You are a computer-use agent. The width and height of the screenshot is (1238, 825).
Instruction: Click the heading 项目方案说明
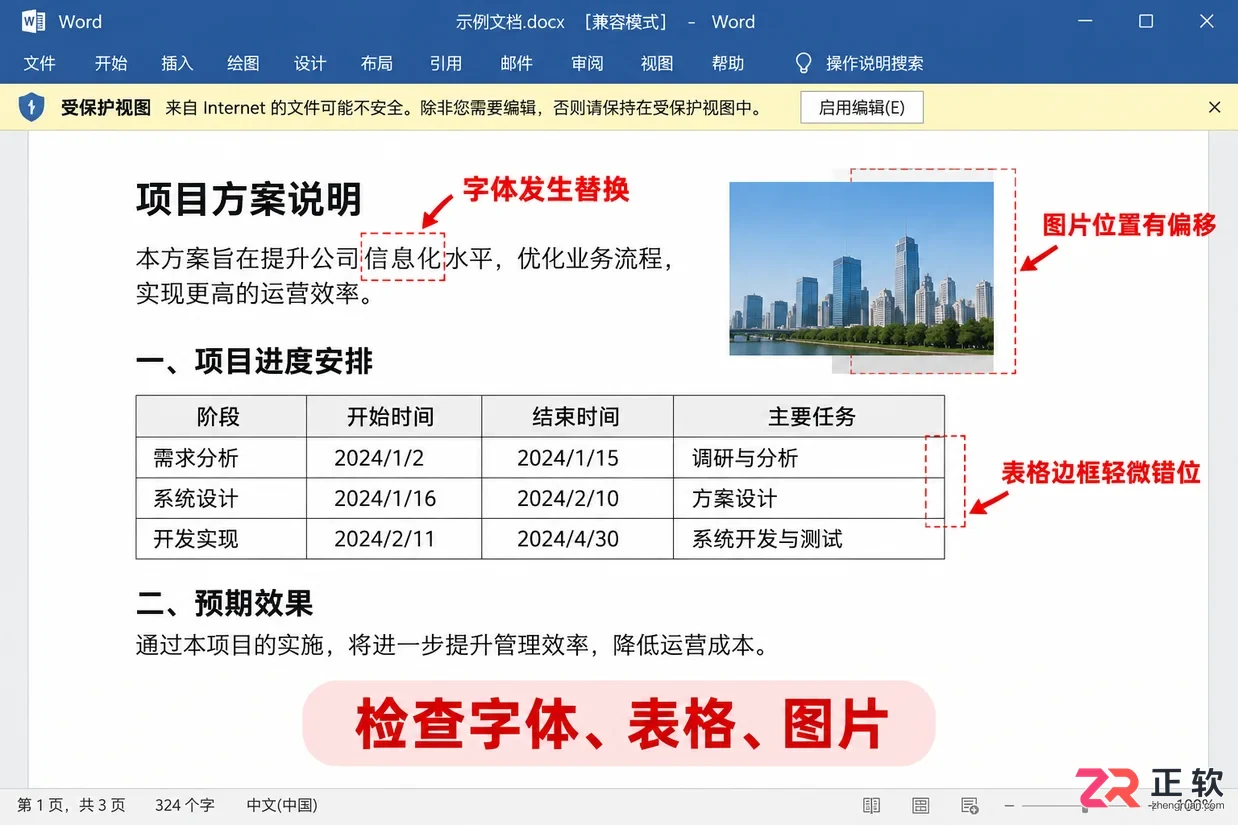pyautogui.click(x=249, y=200)
